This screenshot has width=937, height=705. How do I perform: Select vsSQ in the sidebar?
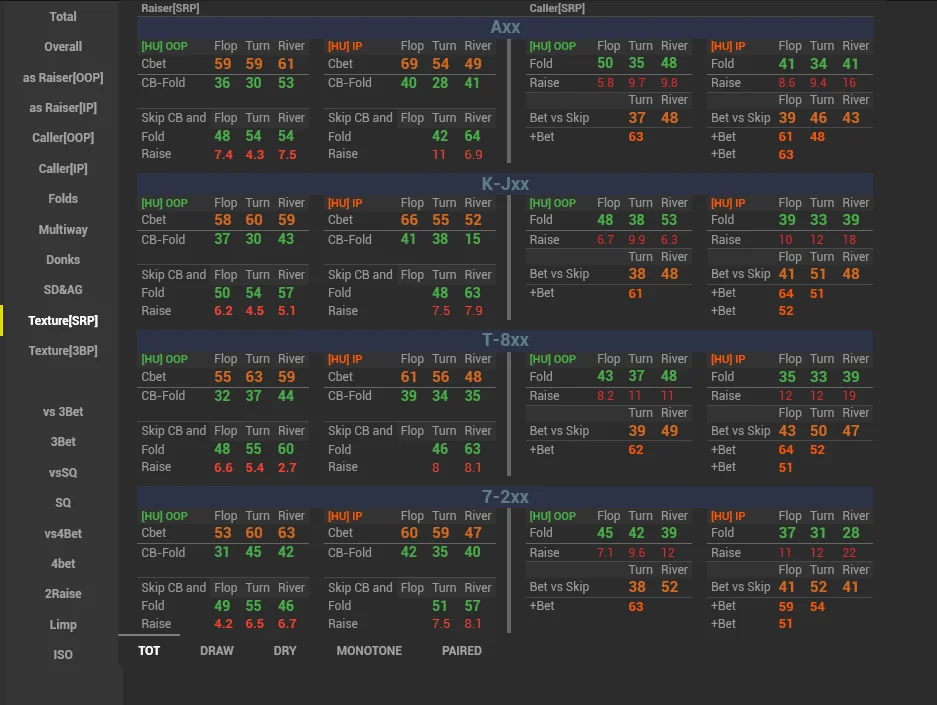click(63, 473)
